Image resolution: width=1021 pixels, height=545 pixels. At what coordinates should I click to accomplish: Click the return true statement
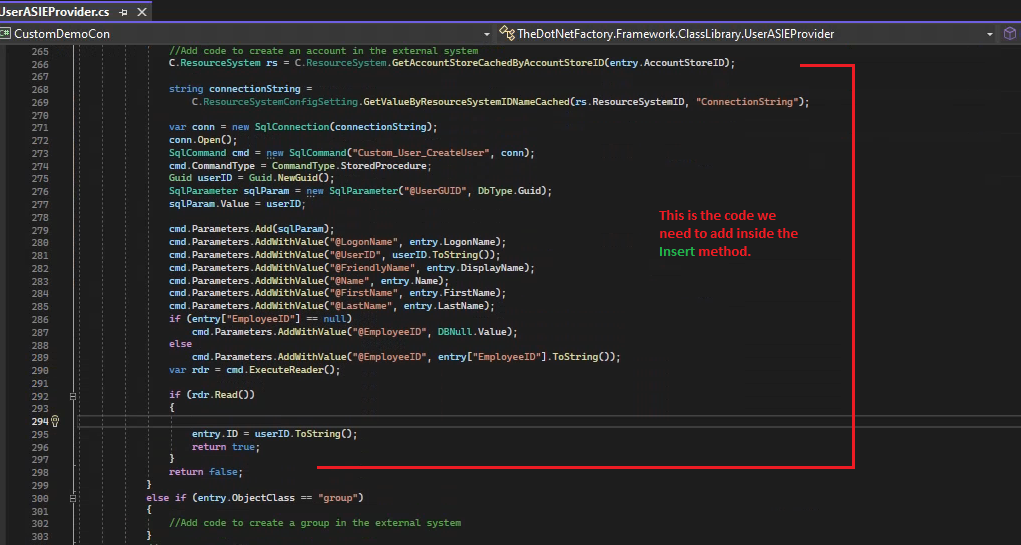point(225,447)
